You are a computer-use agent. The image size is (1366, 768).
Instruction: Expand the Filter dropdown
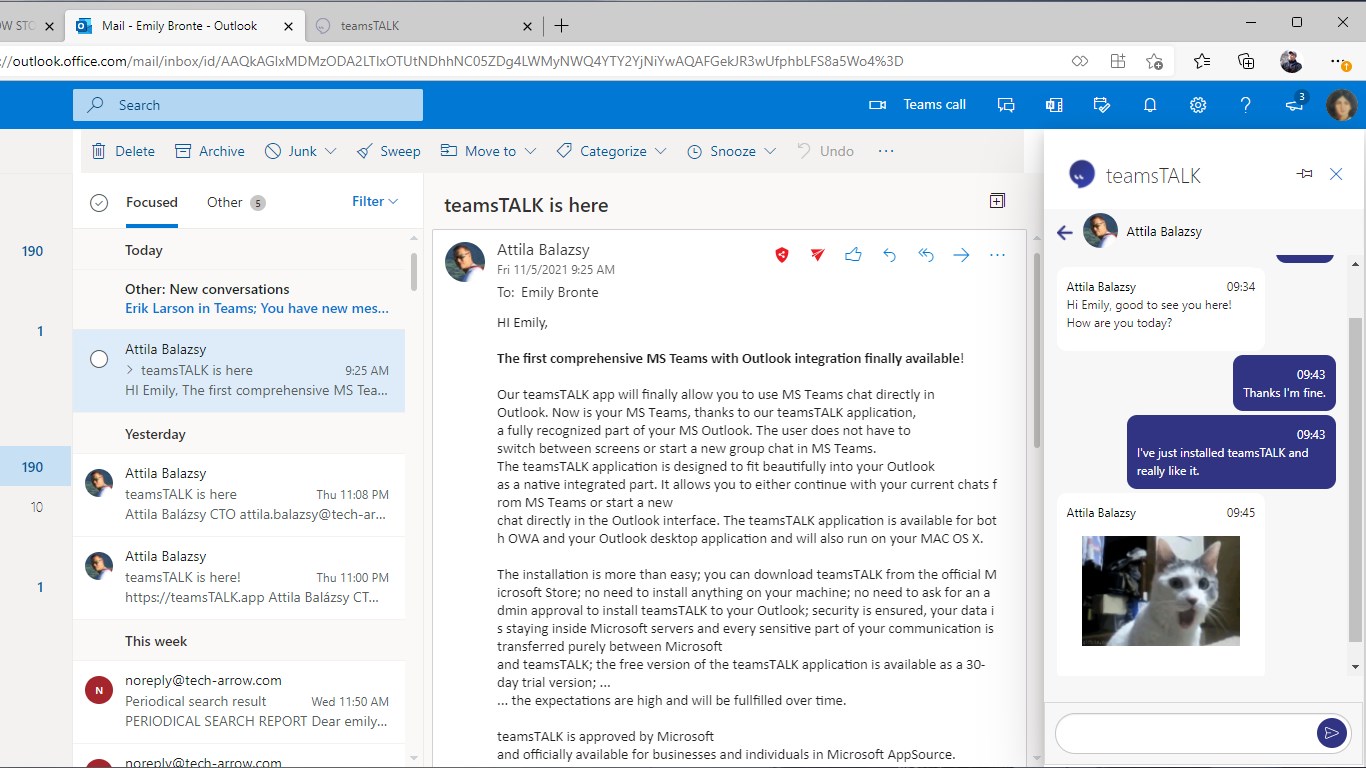[x=375, y=202]
